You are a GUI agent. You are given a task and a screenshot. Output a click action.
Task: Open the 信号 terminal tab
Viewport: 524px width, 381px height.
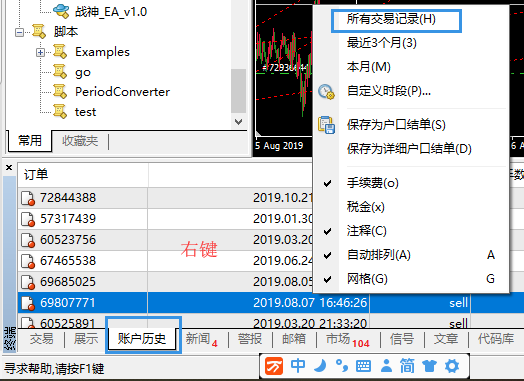click(402, 339)
